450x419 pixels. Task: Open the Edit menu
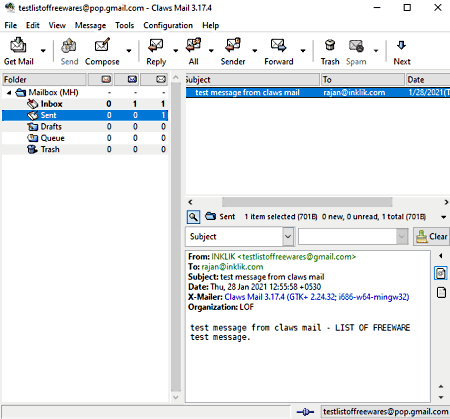coord(33,25)
